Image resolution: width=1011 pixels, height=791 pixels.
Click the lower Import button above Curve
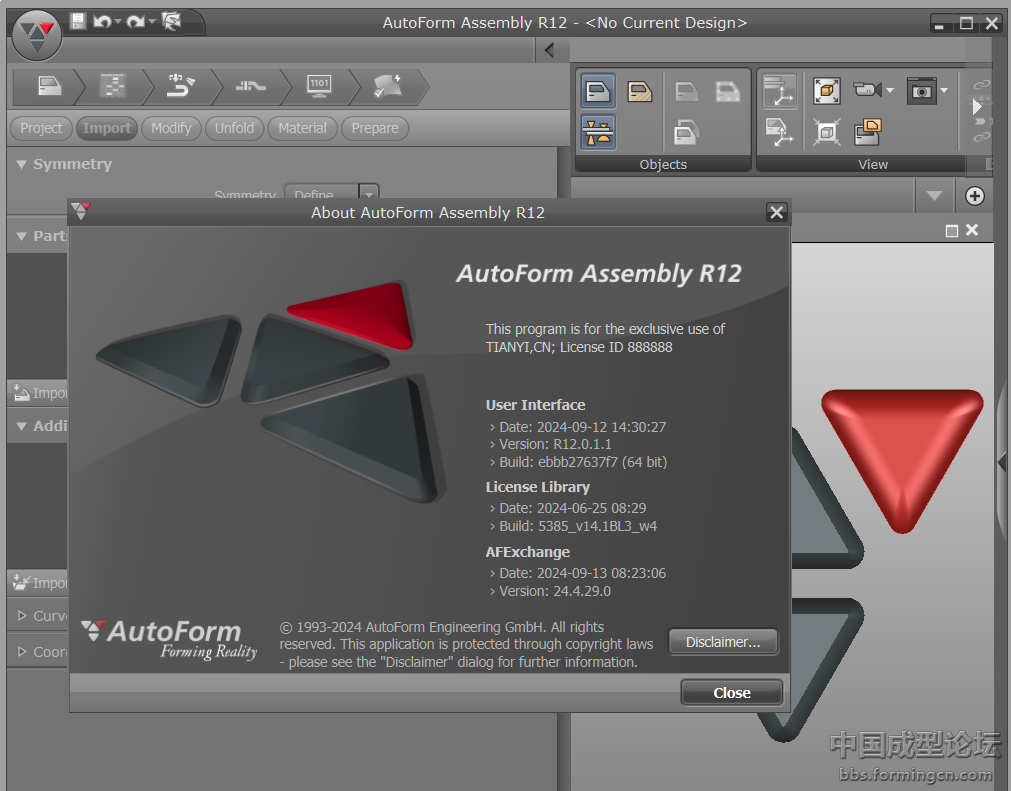(38, 583)
